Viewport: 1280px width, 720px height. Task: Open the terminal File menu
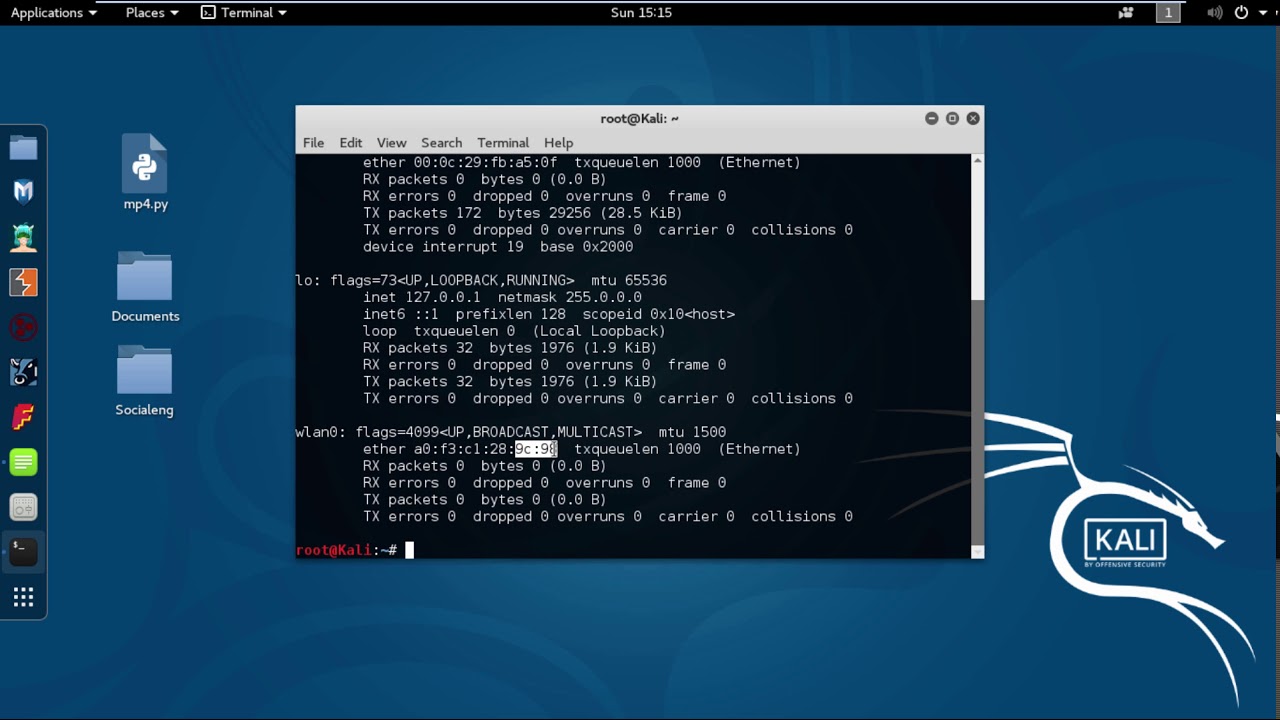[314, 143]
